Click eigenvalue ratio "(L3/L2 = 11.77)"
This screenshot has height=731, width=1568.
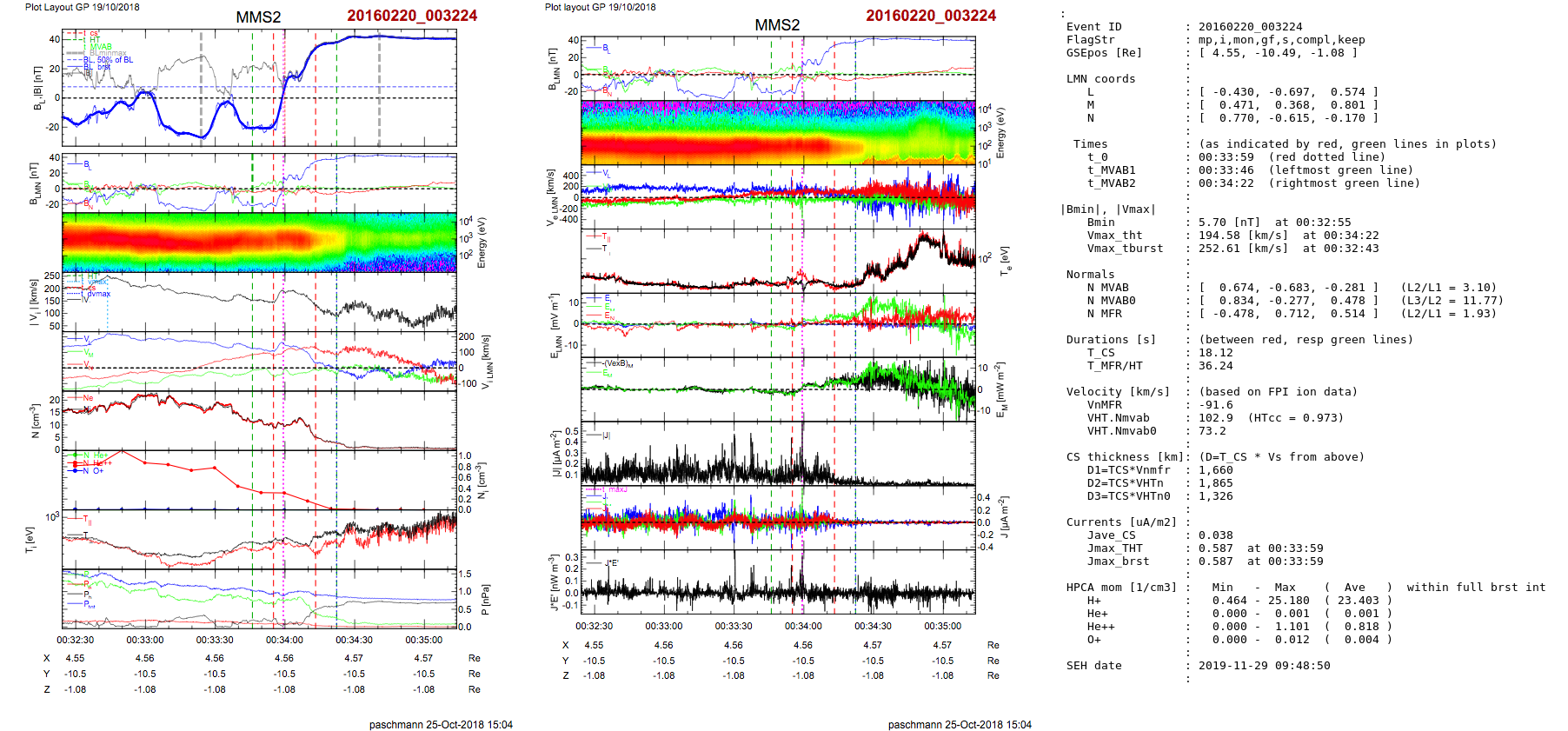[x=1452, y=301]
